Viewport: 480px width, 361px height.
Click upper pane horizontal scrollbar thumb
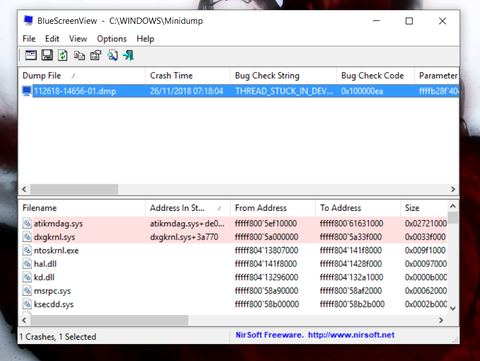[74, 189]
